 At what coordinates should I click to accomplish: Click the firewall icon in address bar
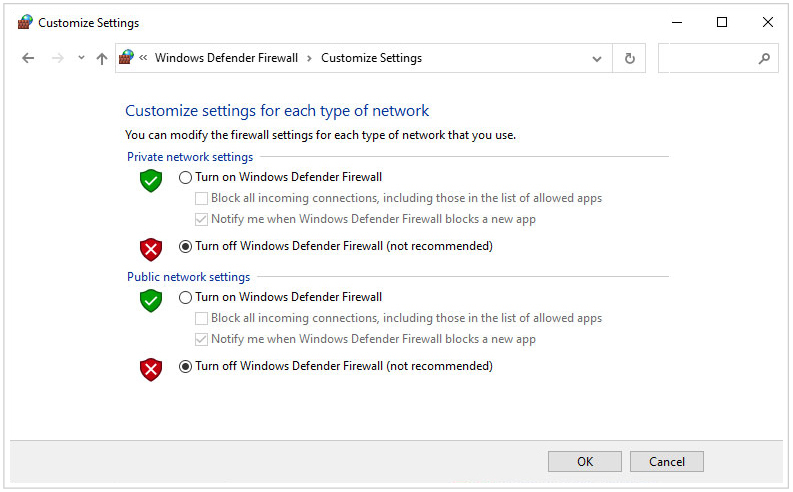click(x=126, y=57)
